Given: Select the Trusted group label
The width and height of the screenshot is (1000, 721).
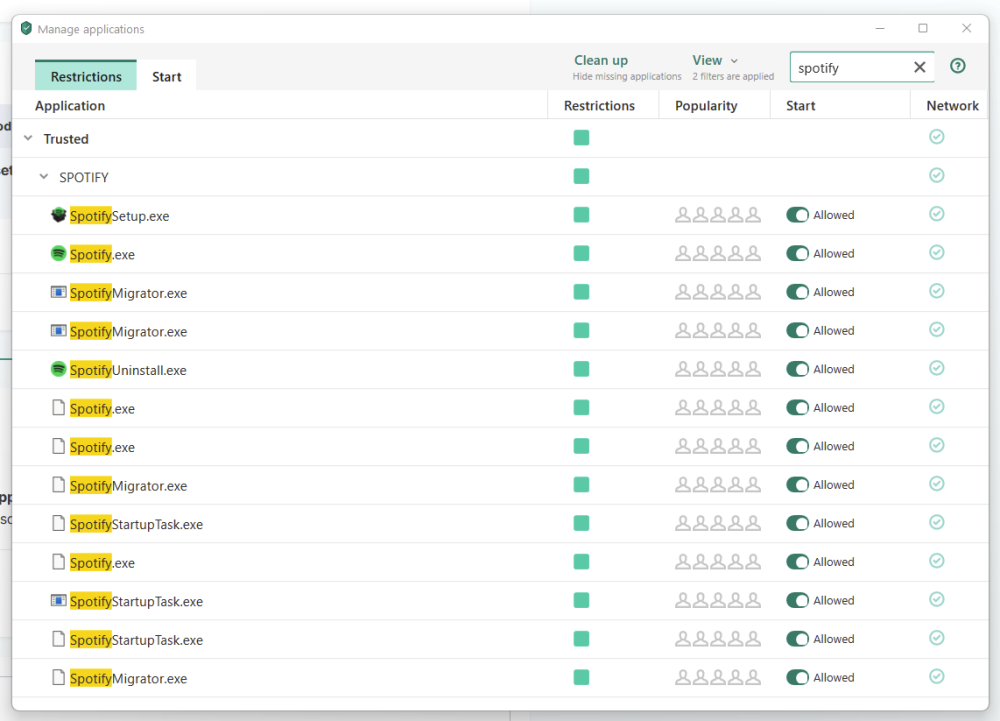Looking at the screenshot, I should tap(66, 139).
